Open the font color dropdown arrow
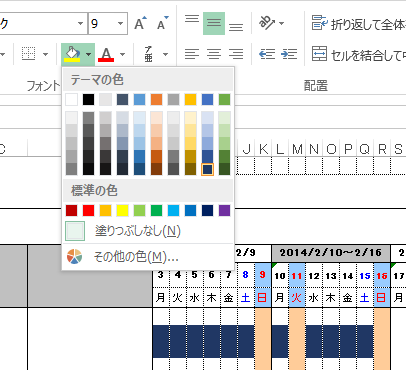The height and width of the screenshot is (370, 406). tap(122, 54)
